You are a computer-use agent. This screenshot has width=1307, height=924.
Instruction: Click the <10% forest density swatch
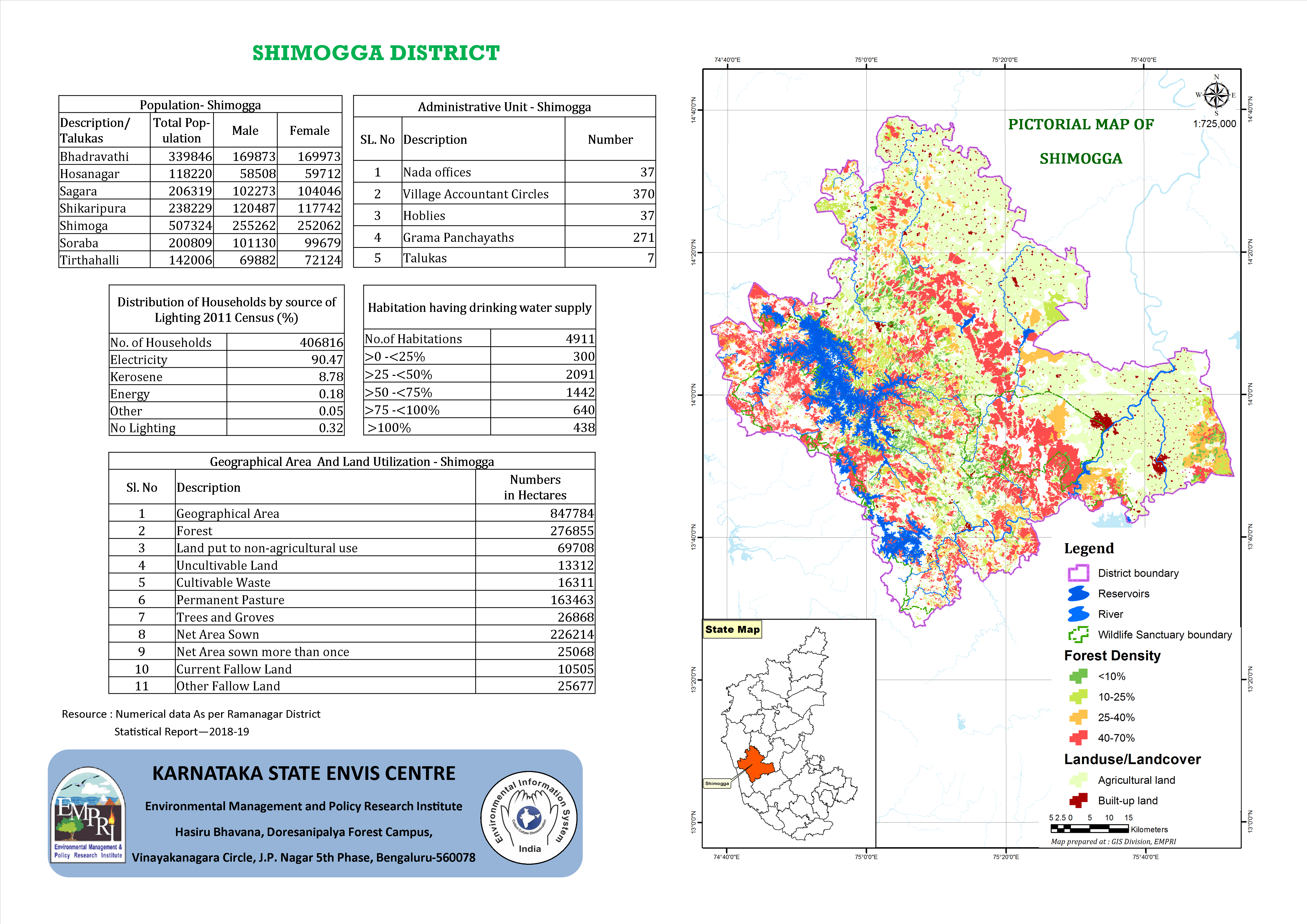pyautogui.click(x=1078, y=676)
